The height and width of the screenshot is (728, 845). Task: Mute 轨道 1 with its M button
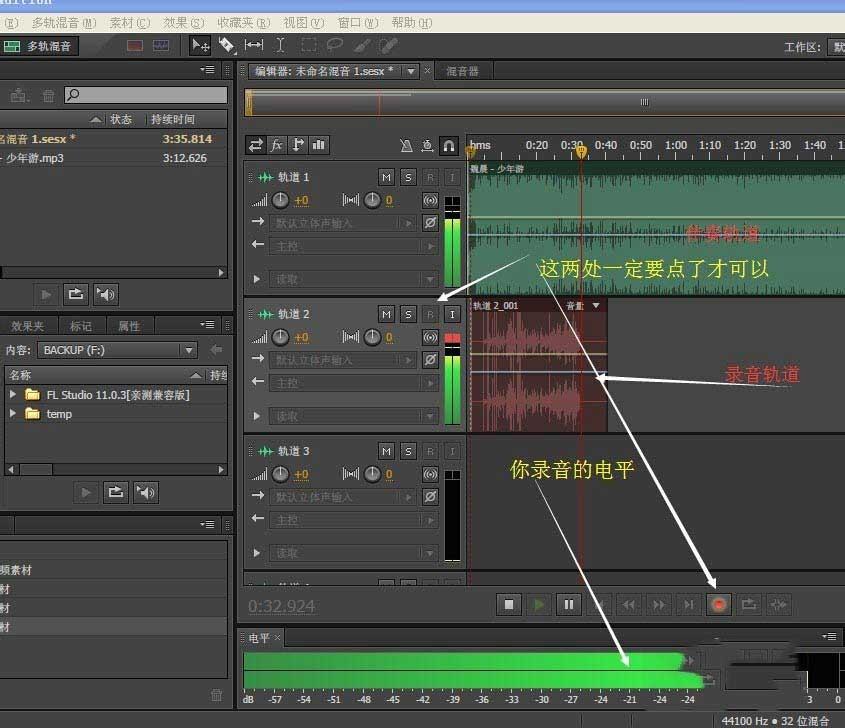click(x=385, y=176)
